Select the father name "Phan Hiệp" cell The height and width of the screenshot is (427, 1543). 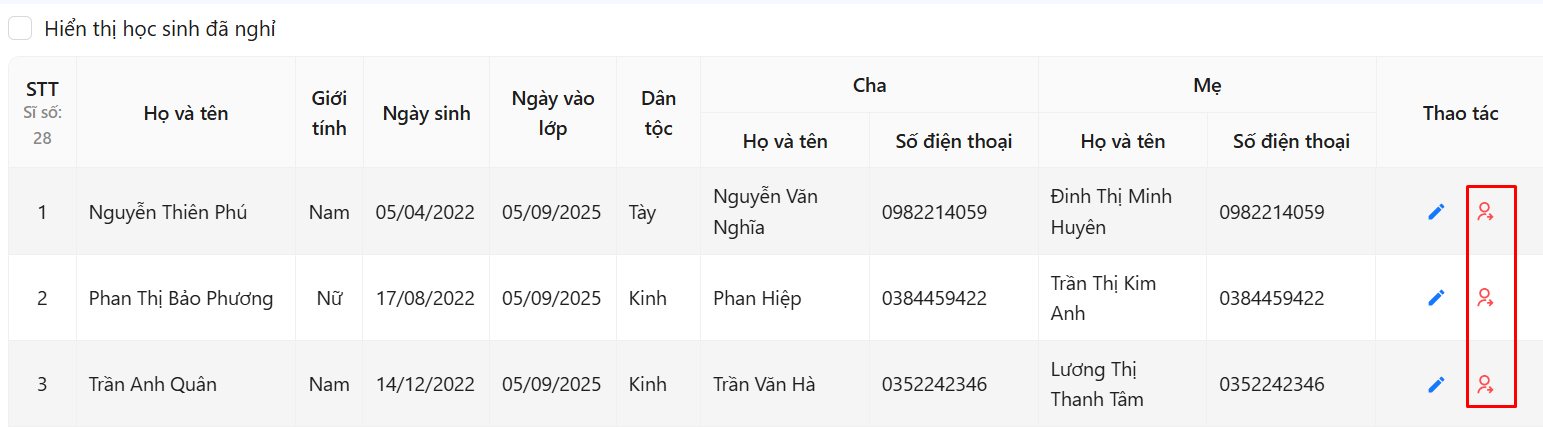pos(757,298)
